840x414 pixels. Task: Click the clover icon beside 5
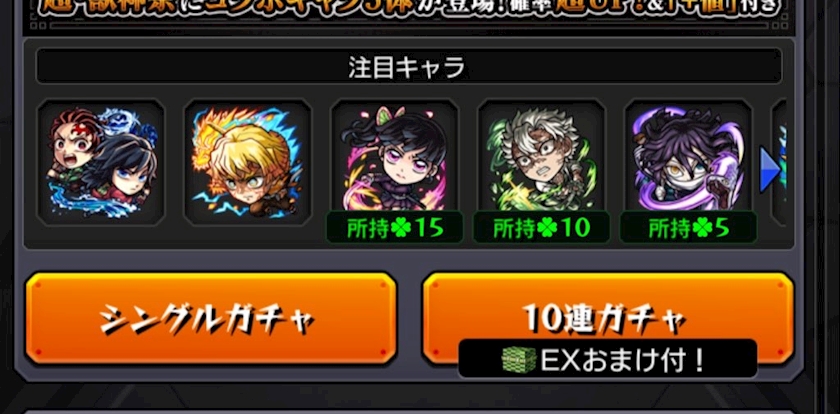tap(702, 229)
